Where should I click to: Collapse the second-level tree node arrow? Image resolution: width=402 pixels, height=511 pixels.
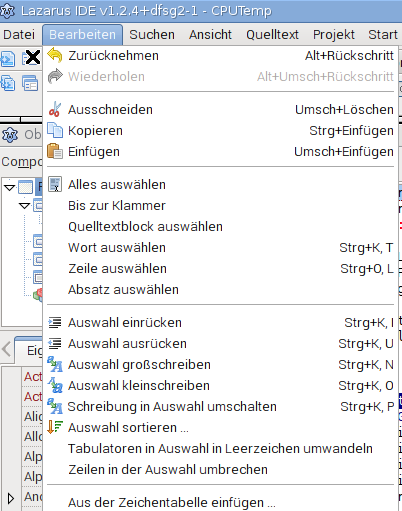pyautogui.click(x=24, y=206)
